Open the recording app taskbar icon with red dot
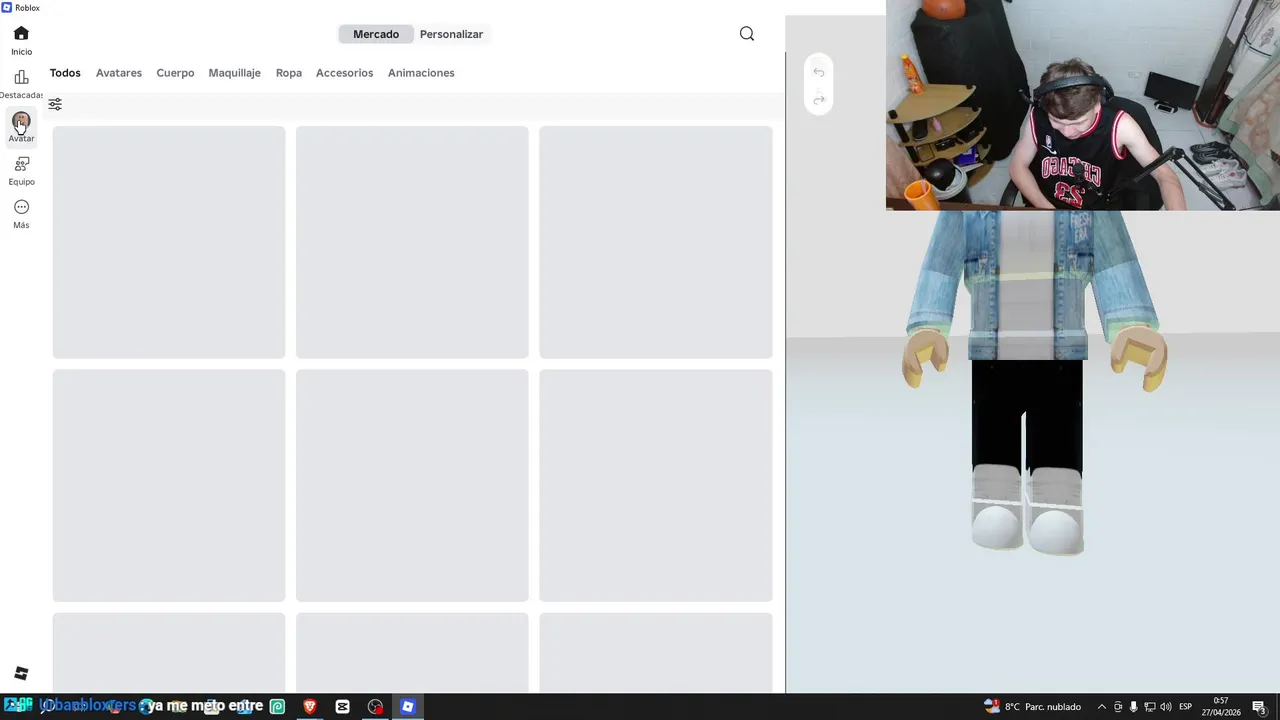 coord(375,706)
